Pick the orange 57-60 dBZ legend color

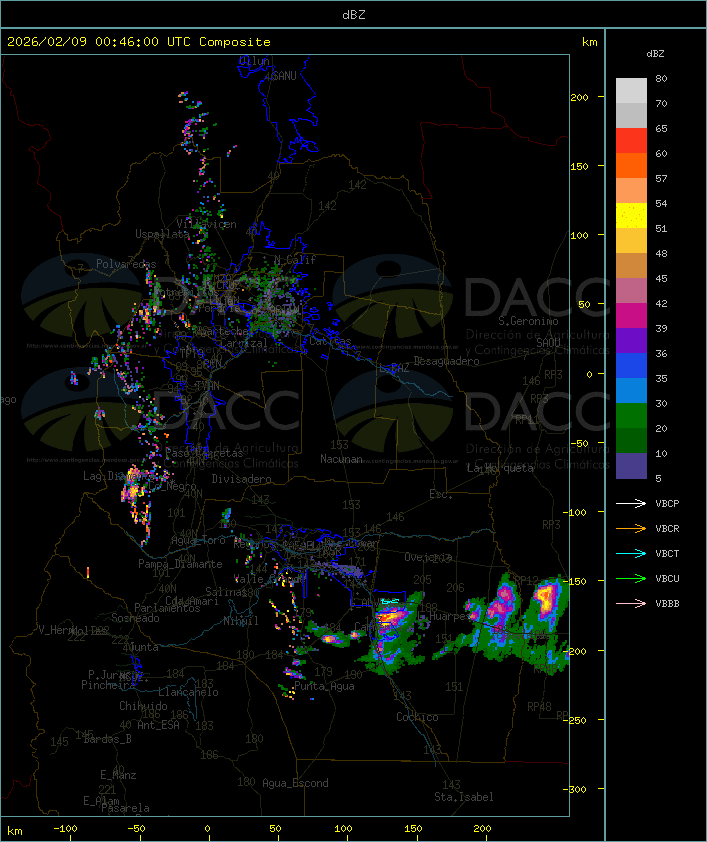pyautogui.click(x=631, y=166)
